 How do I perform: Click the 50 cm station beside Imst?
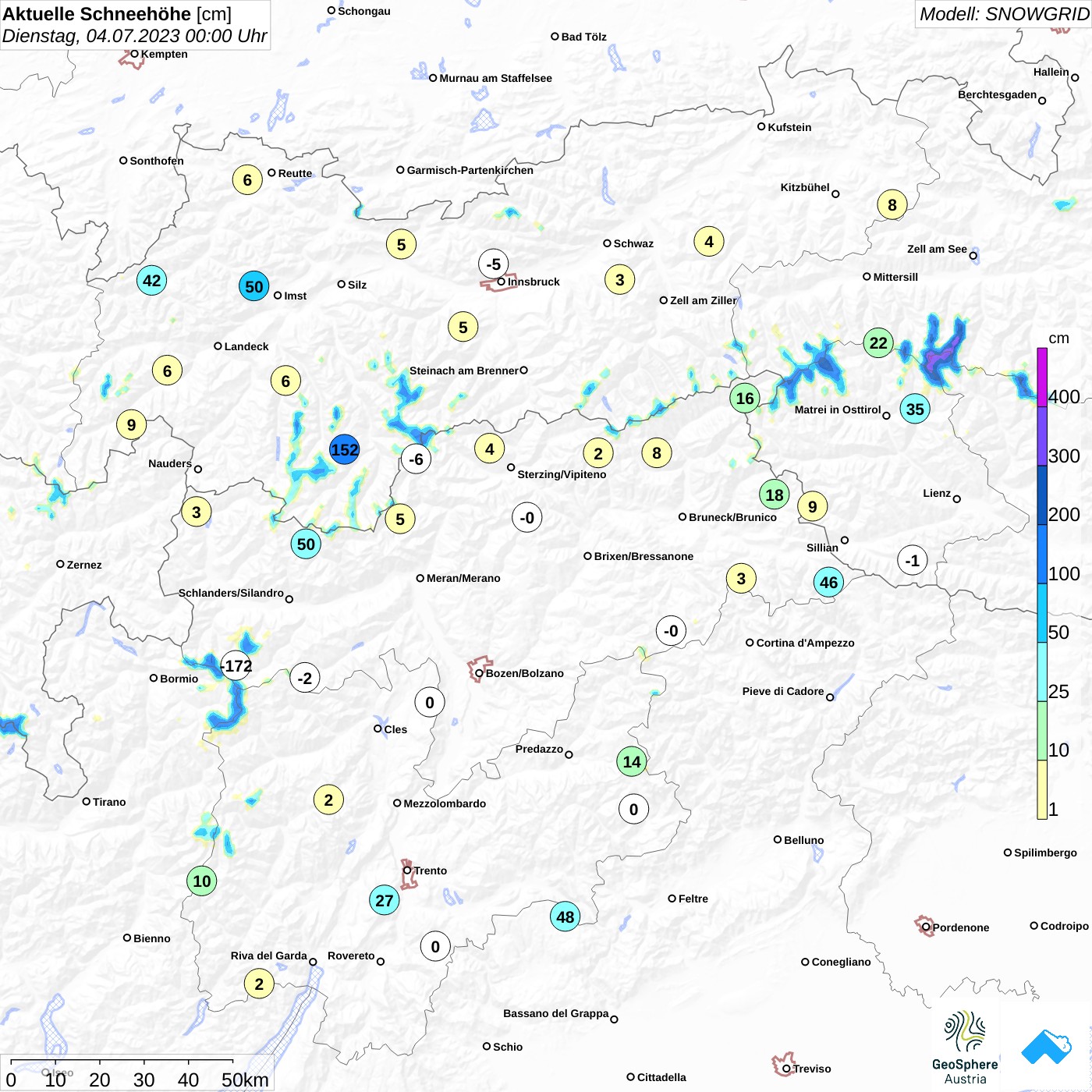pos(254,286)
